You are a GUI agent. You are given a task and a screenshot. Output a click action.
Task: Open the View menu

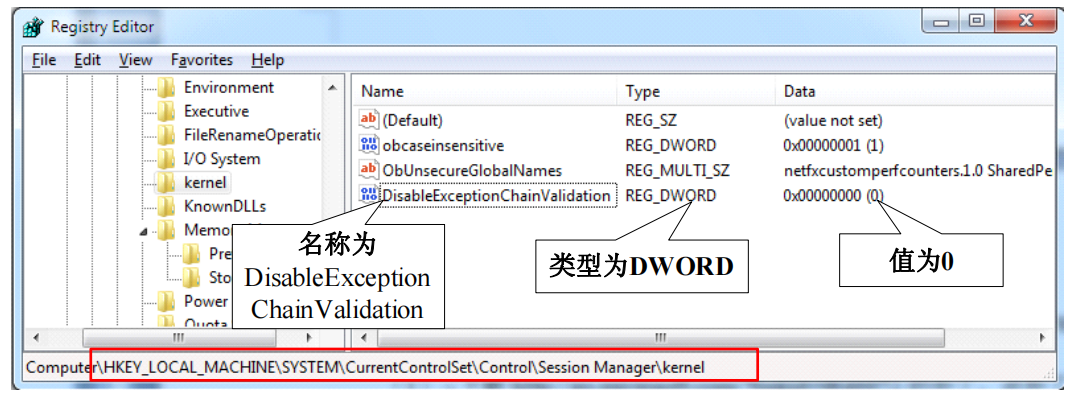(x=135, y=60)
